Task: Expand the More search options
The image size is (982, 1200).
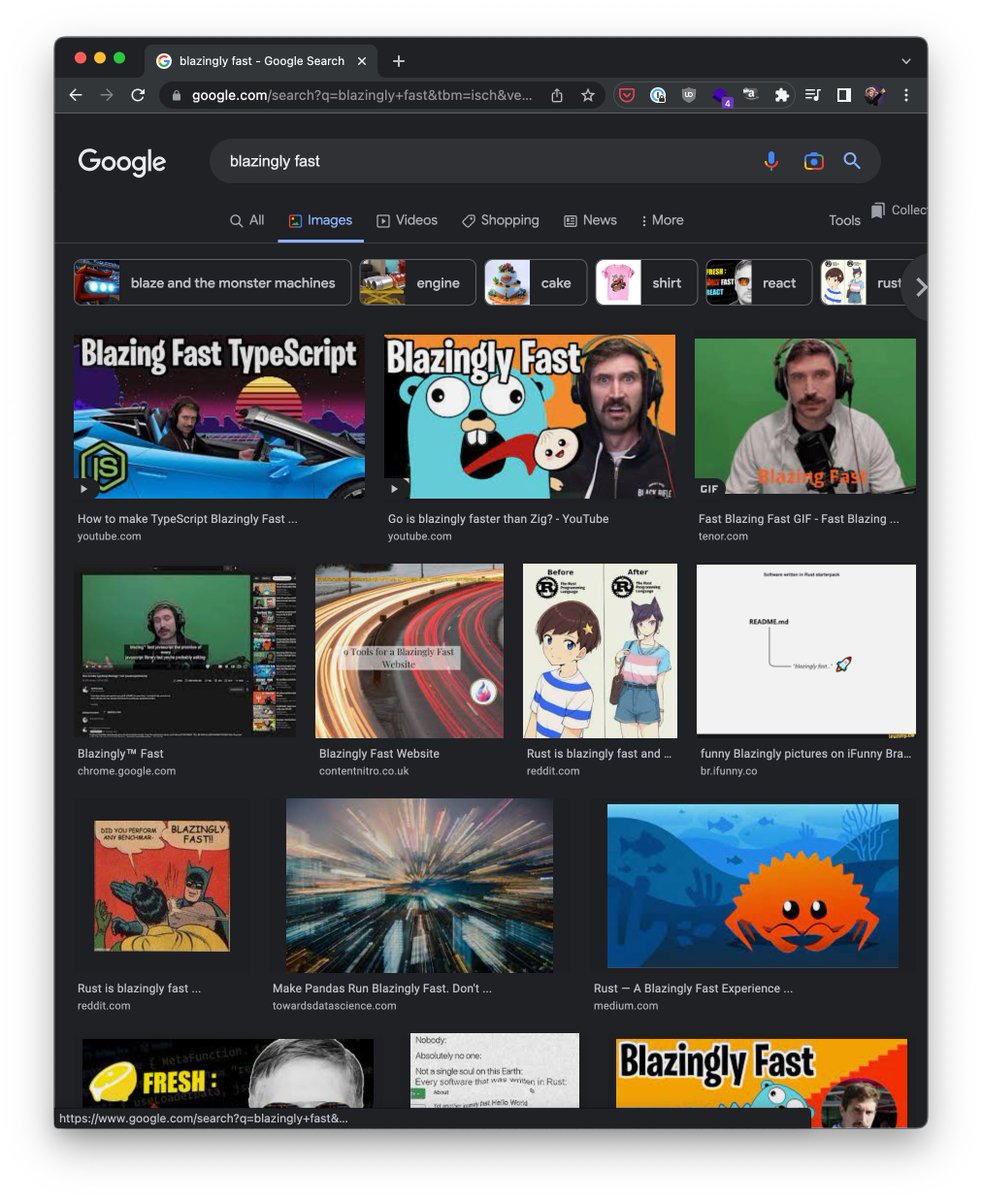Action: (662, 220)
